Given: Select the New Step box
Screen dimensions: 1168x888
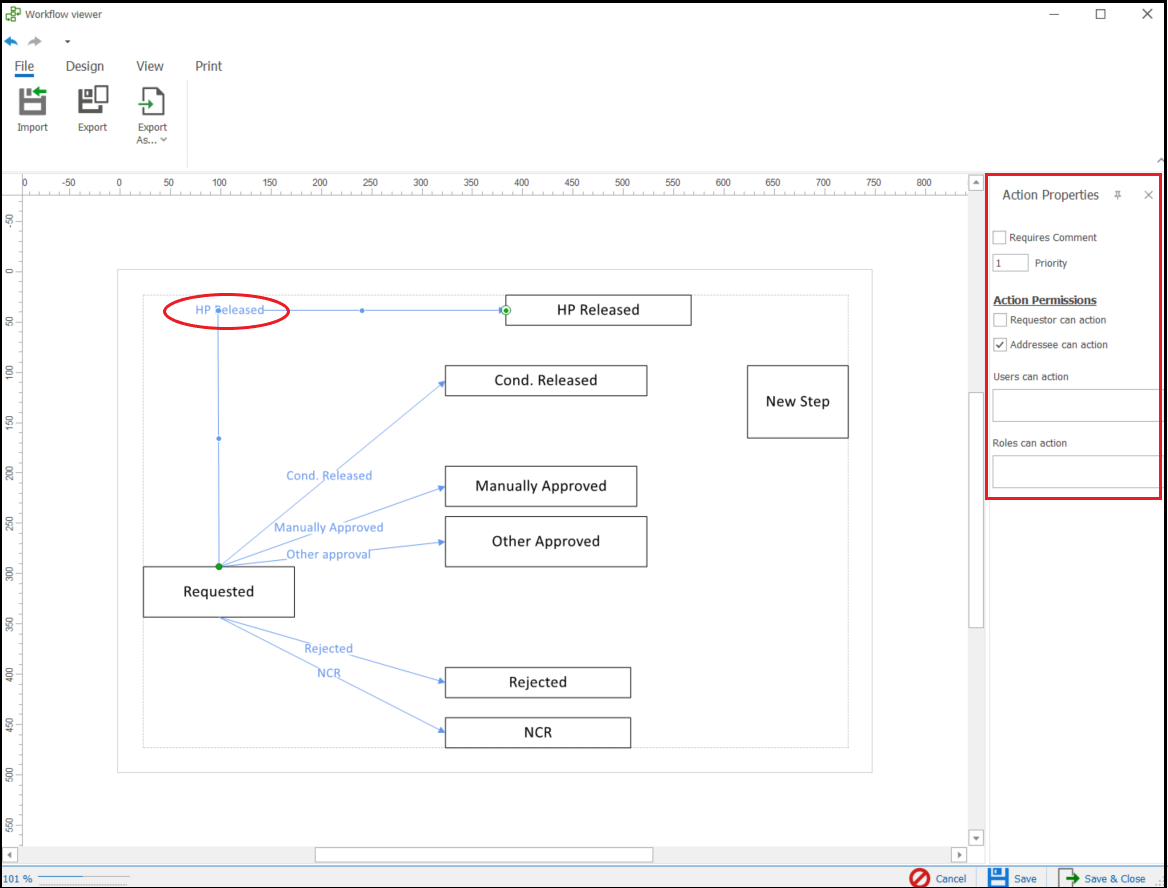Looking at the screenshot, I should 798,402.
